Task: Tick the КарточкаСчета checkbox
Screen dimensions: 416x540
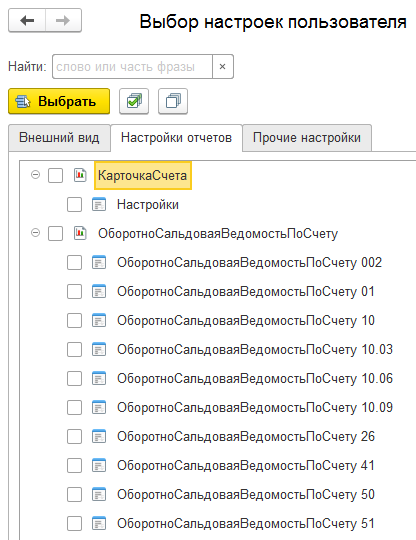Action: point(55,175)
